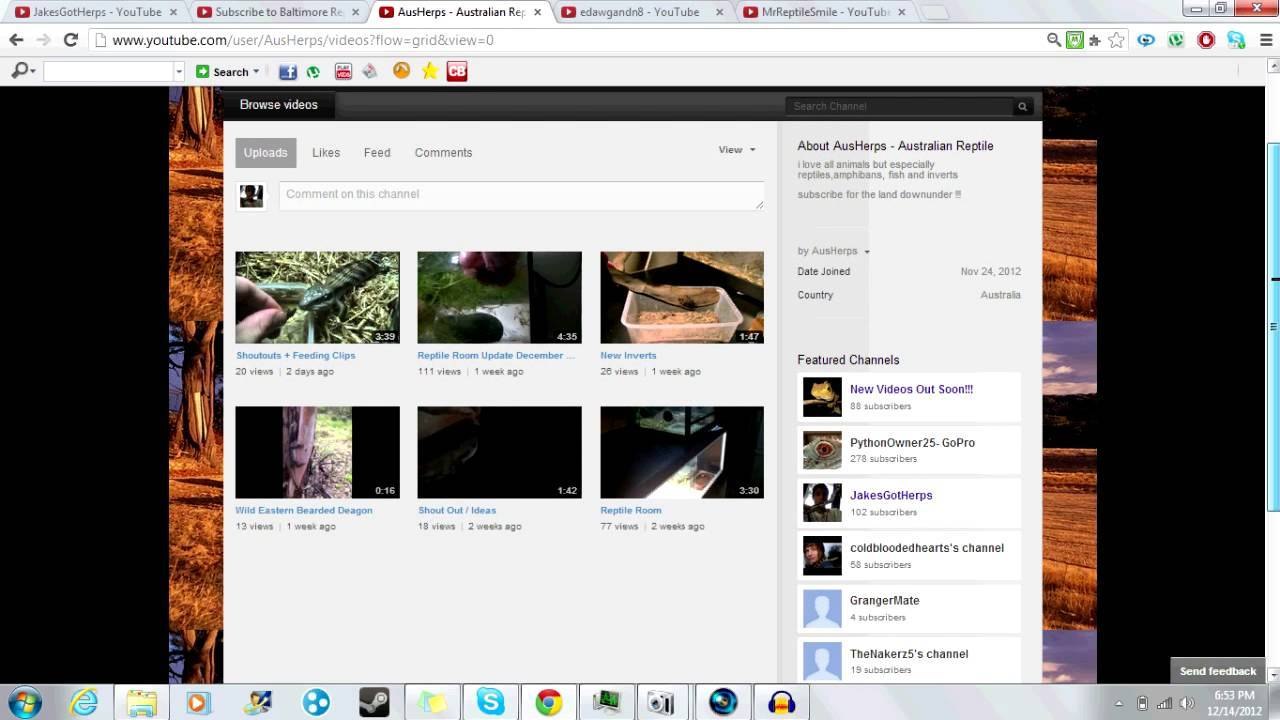The width and height of the screenshot is (1280, 720).
Task: Open Internet Explorer from the taskbar
Action: pyautogui.click(x=84, y=702)
